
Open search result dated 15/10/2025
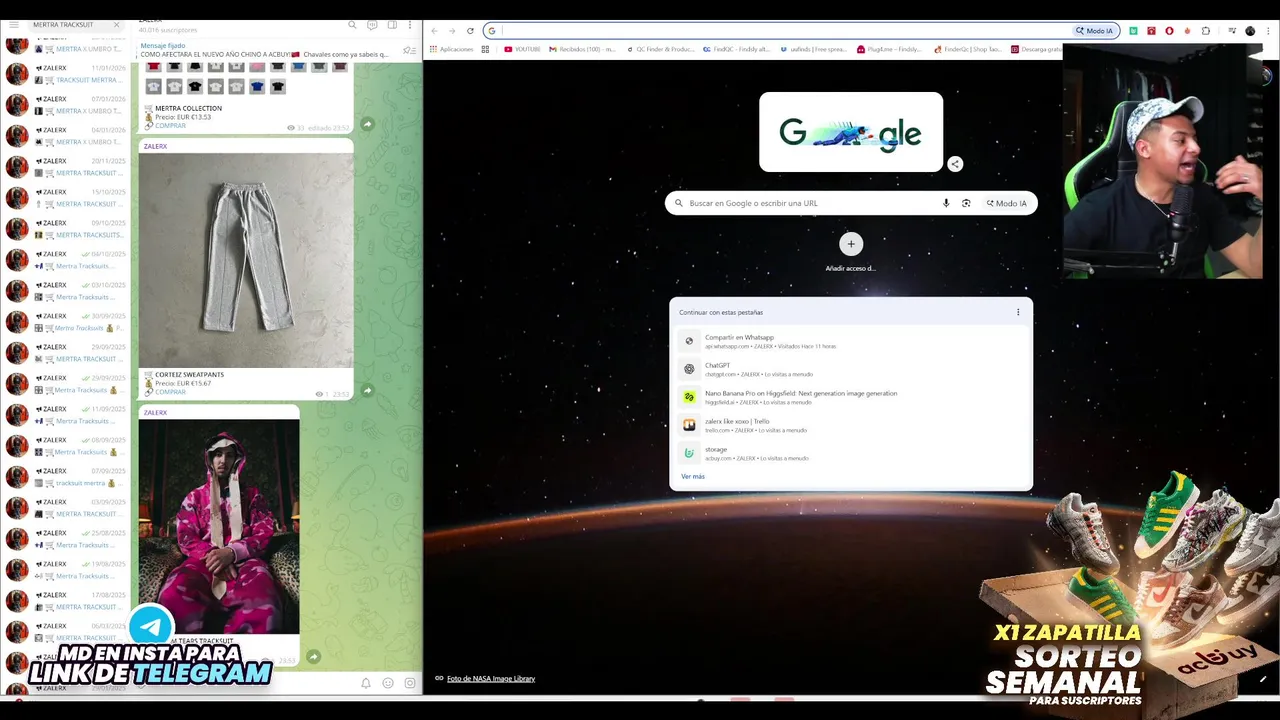click(66, 198)
